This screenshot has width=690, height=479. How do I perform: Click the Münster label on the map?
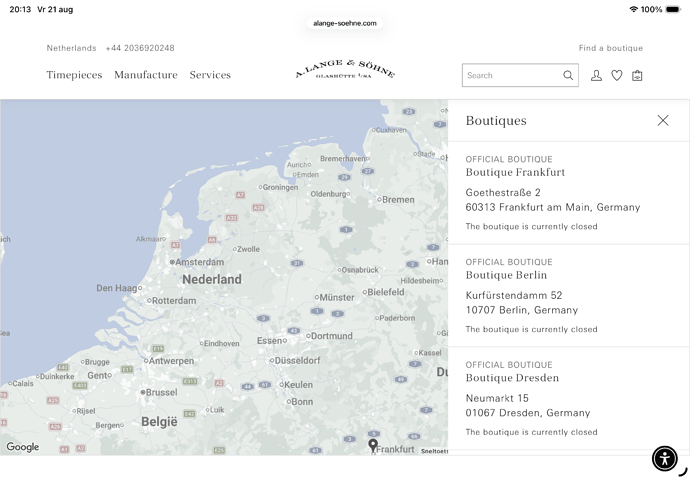click(337, 298)
